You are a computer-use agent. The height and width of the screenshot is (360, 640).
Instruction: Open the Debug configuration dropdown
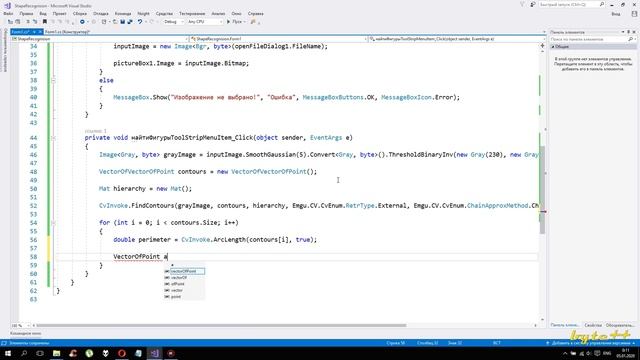point(173,22)
